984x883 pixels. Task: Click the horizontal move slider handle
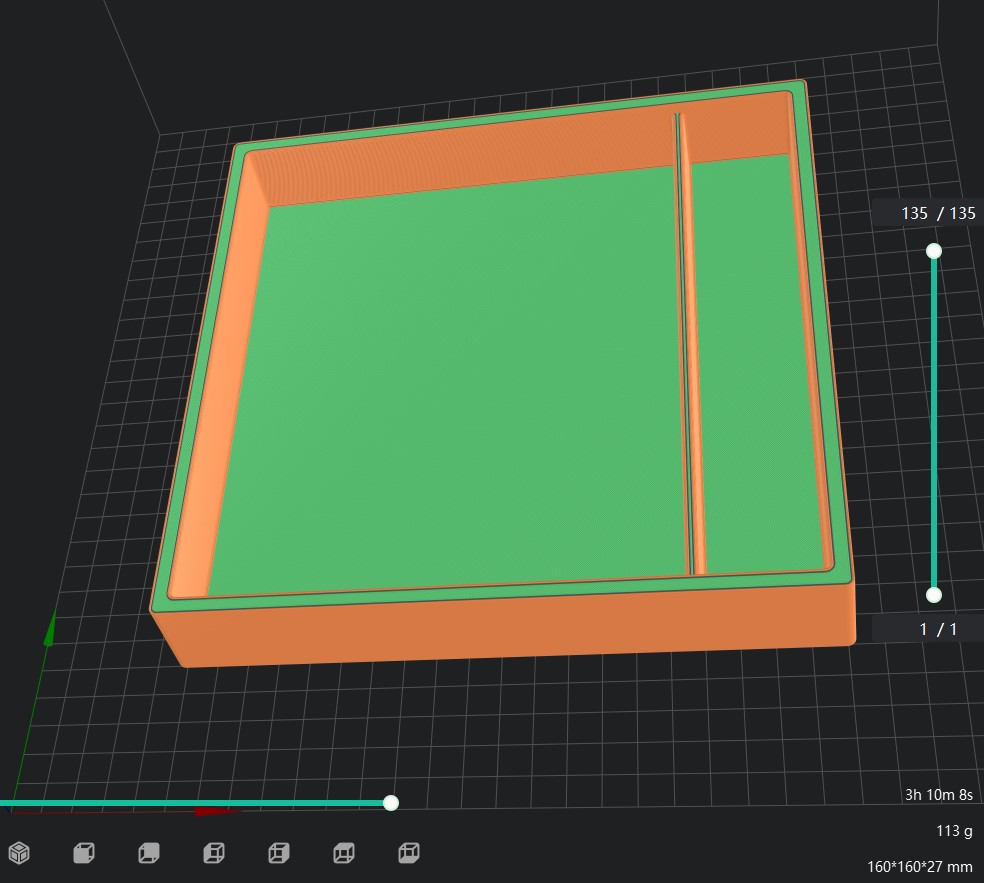[391, 802]
